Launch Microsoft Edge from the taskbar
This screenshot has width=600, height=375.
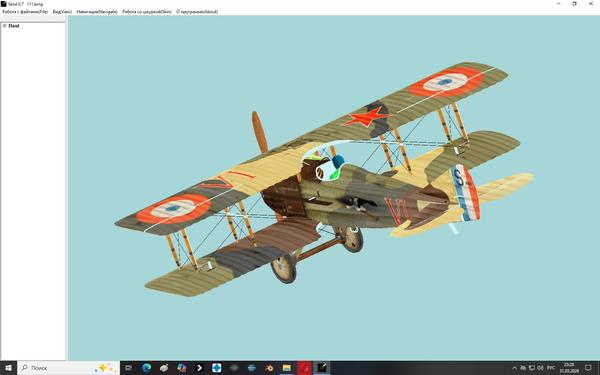[147, 368]
